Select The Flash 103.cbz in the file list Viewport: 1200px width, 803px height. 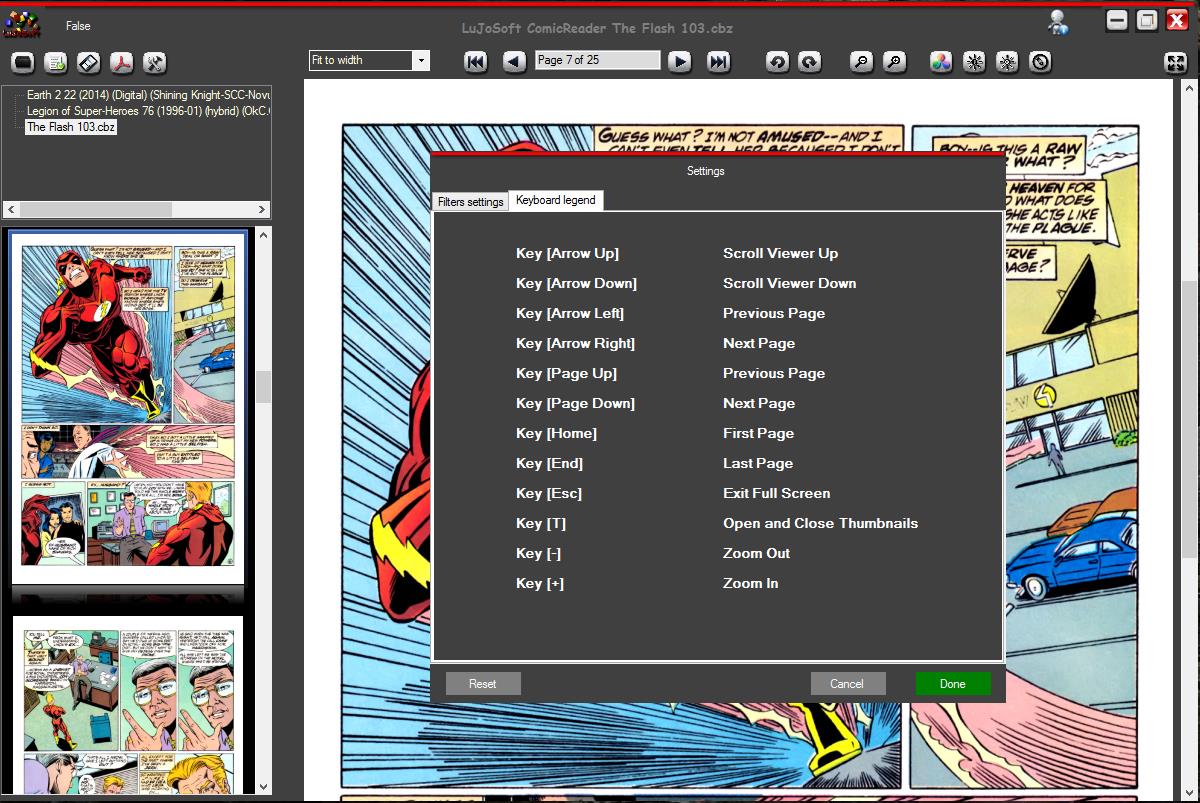[x=71, y=127]
